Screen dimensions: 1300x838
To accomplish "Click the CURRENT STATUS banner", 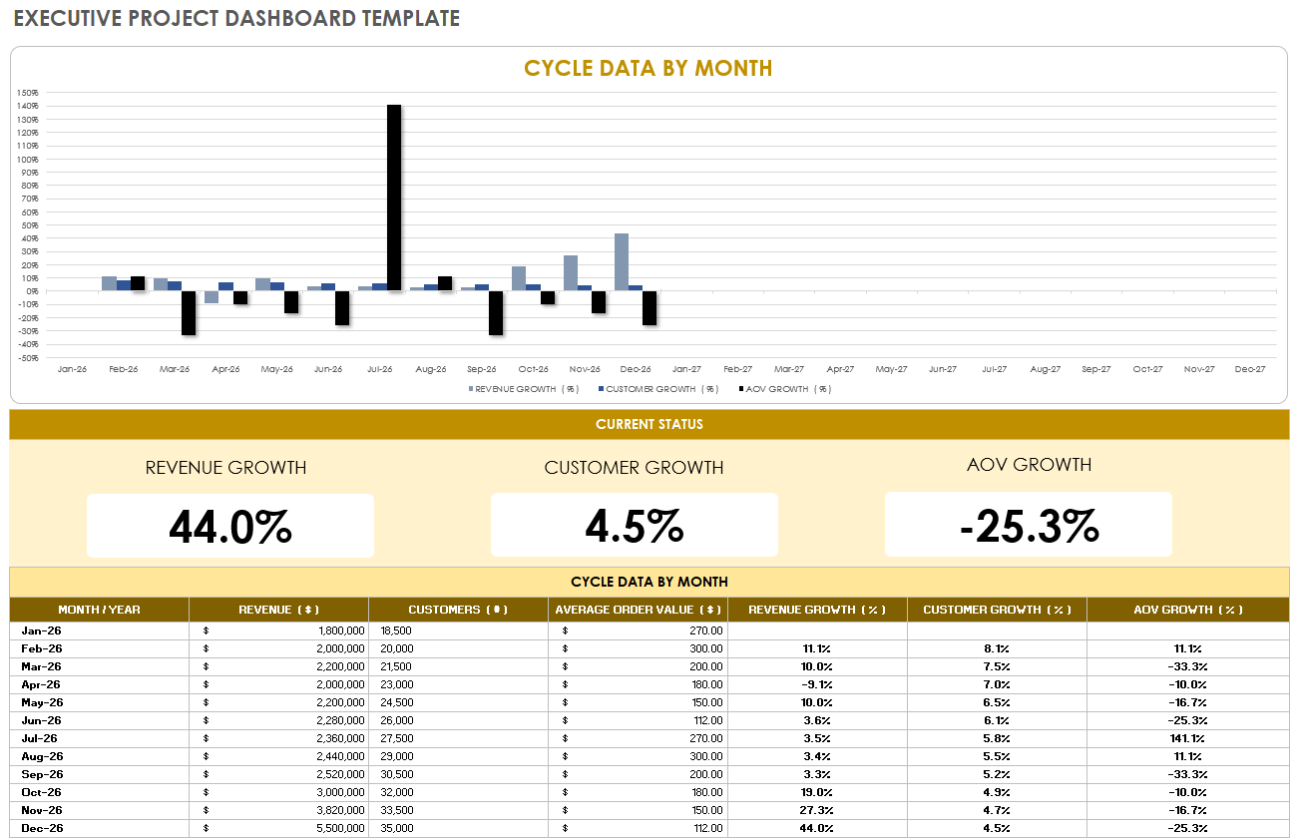I will coord(650,424).
